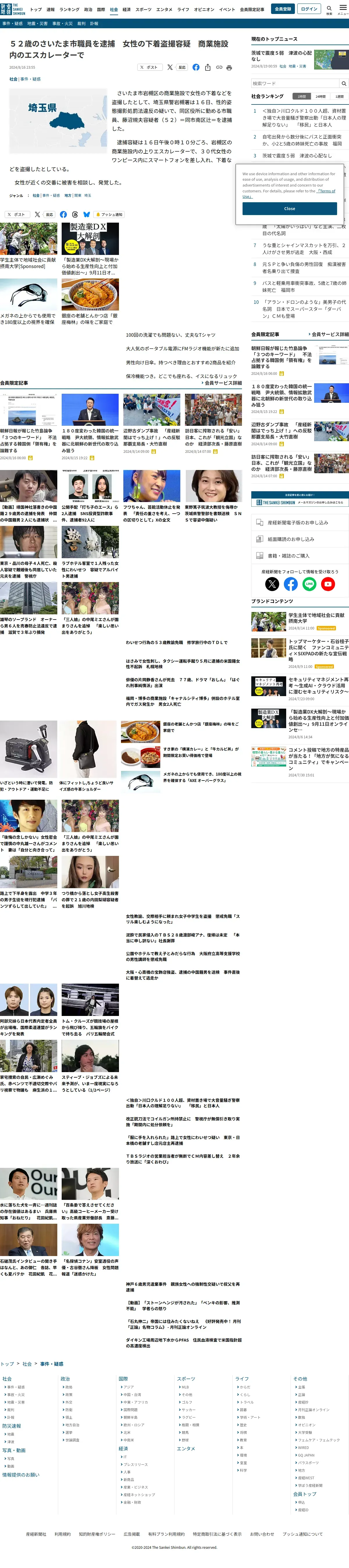This screenshot has width=349, height=1568.
Task: Select the 1時間 ranking tab
Action: pos(302,96)
